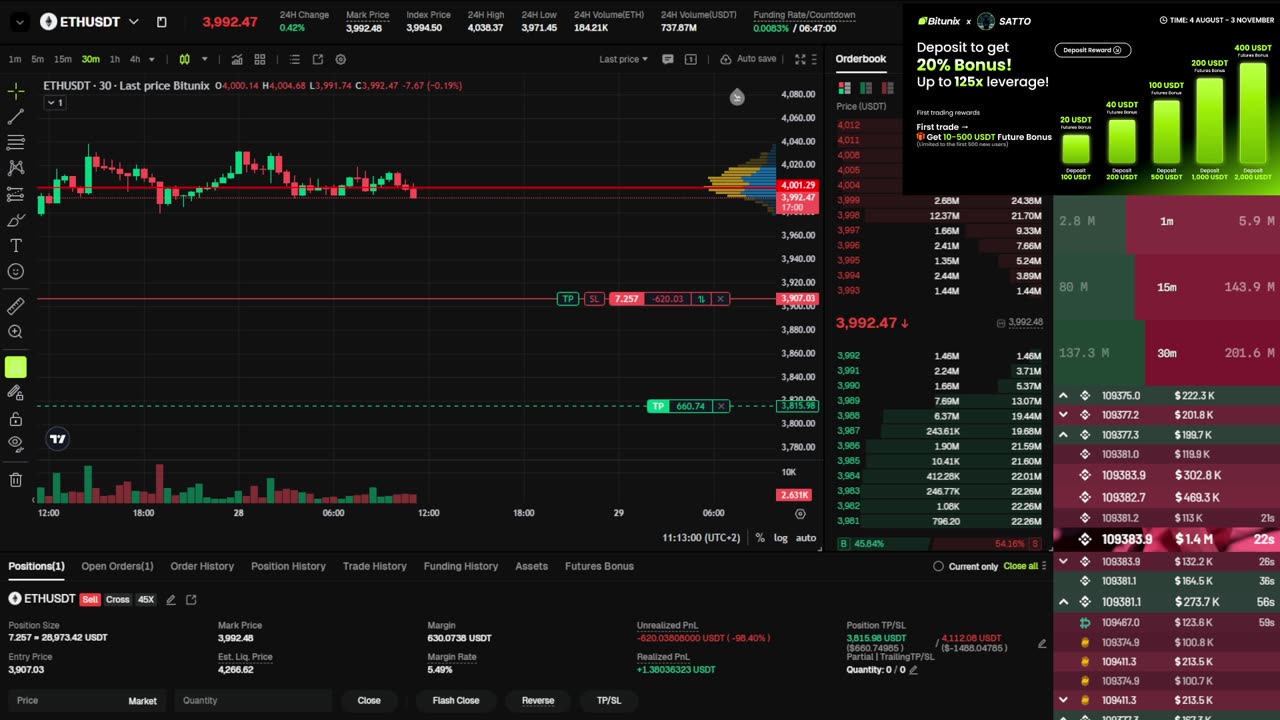Edit the Position TP/SL values
This screenshot has height=720, width=1280.
point(1042,644)
